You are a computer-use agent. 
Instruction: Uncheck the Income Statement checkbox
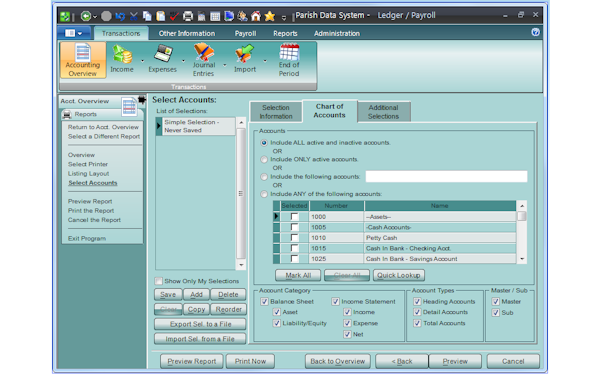point(336,301)
